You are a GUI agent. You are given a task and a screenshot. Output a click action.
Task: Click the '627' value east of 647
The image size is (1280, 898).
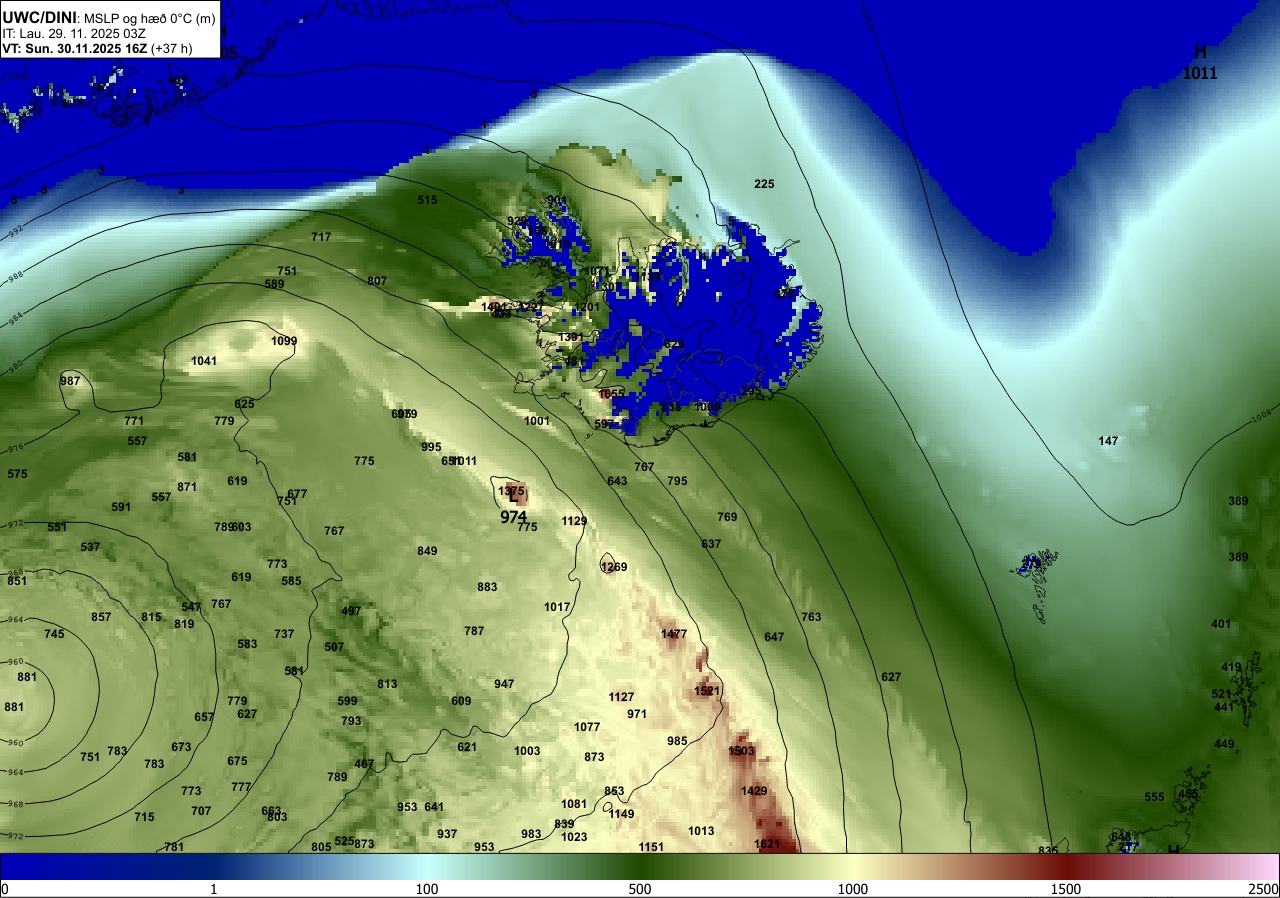pos(891,677)
